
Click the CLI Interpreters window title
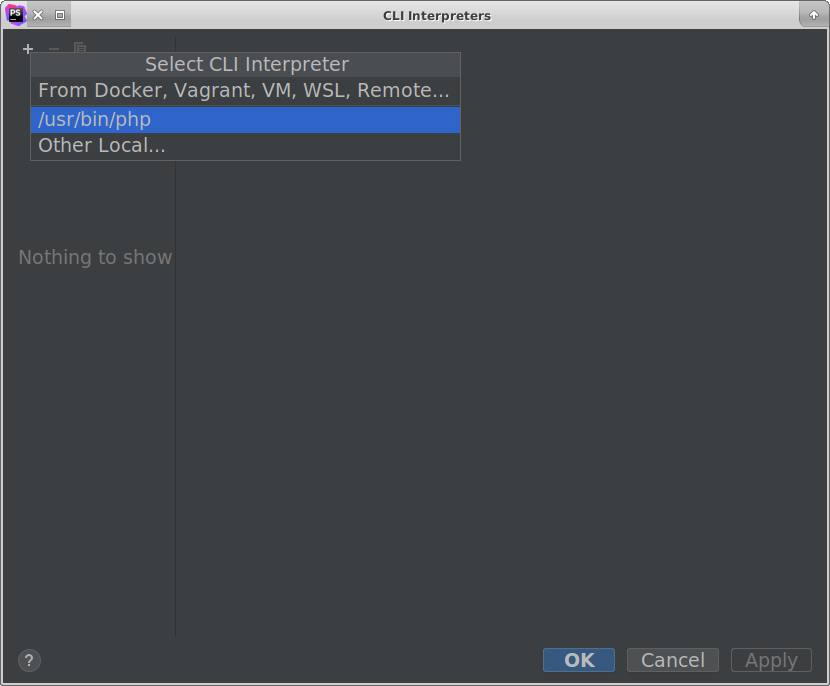(x=437, y=15)
